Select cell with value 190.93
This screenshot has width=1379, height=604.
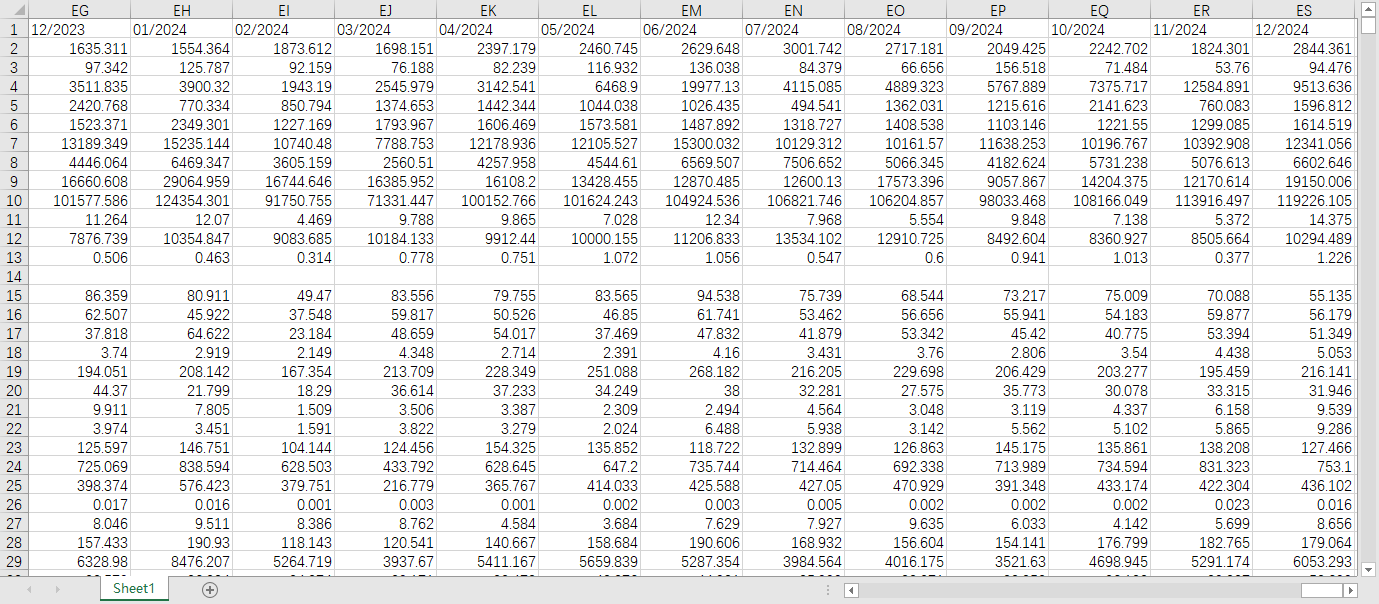(x=181, y=542)
